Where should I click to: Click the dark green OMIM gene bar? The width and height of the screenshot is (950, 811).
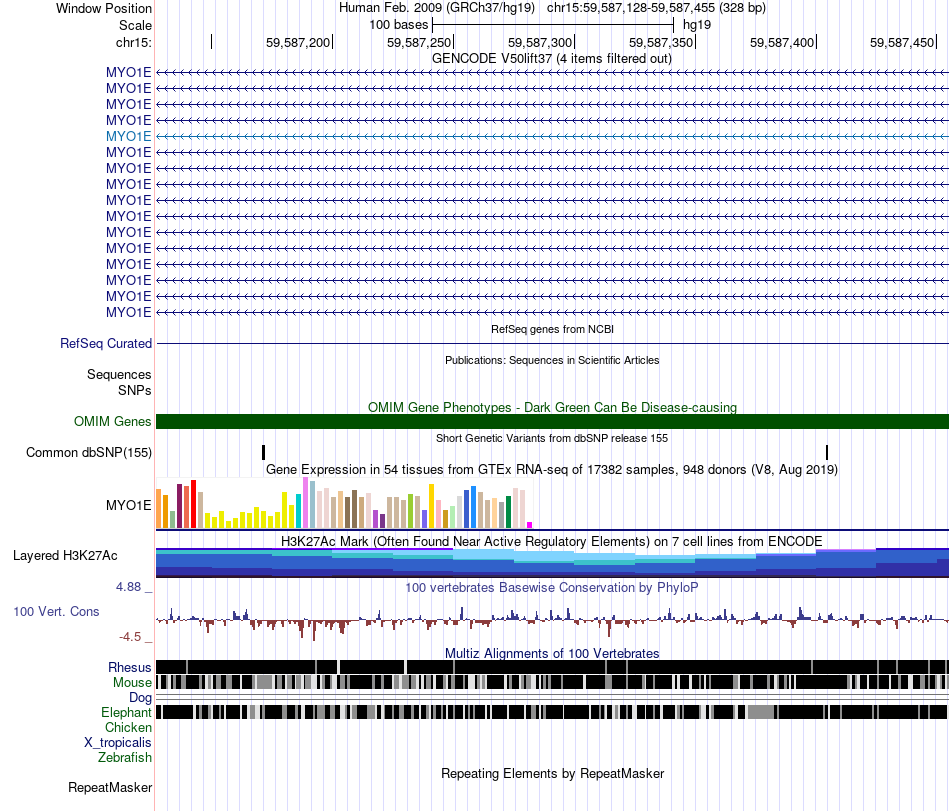552,422
